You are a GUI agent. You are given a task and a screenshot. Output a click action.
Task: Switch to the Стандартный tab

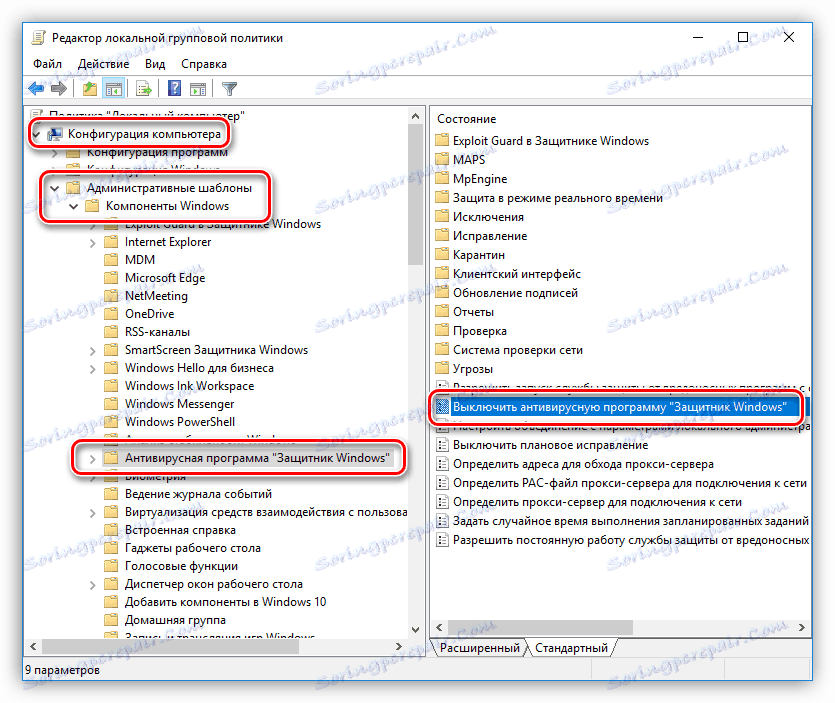click(571, 648)
